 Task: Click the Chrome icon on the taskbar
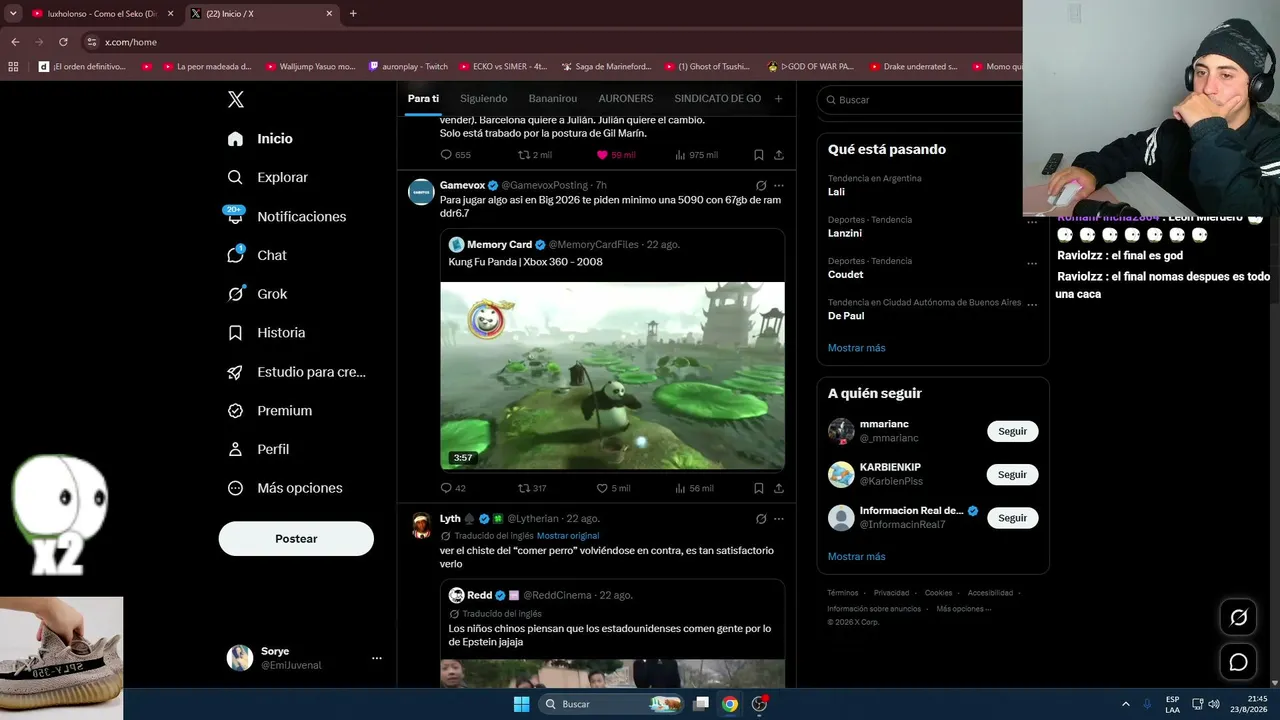tap(730, 704)
